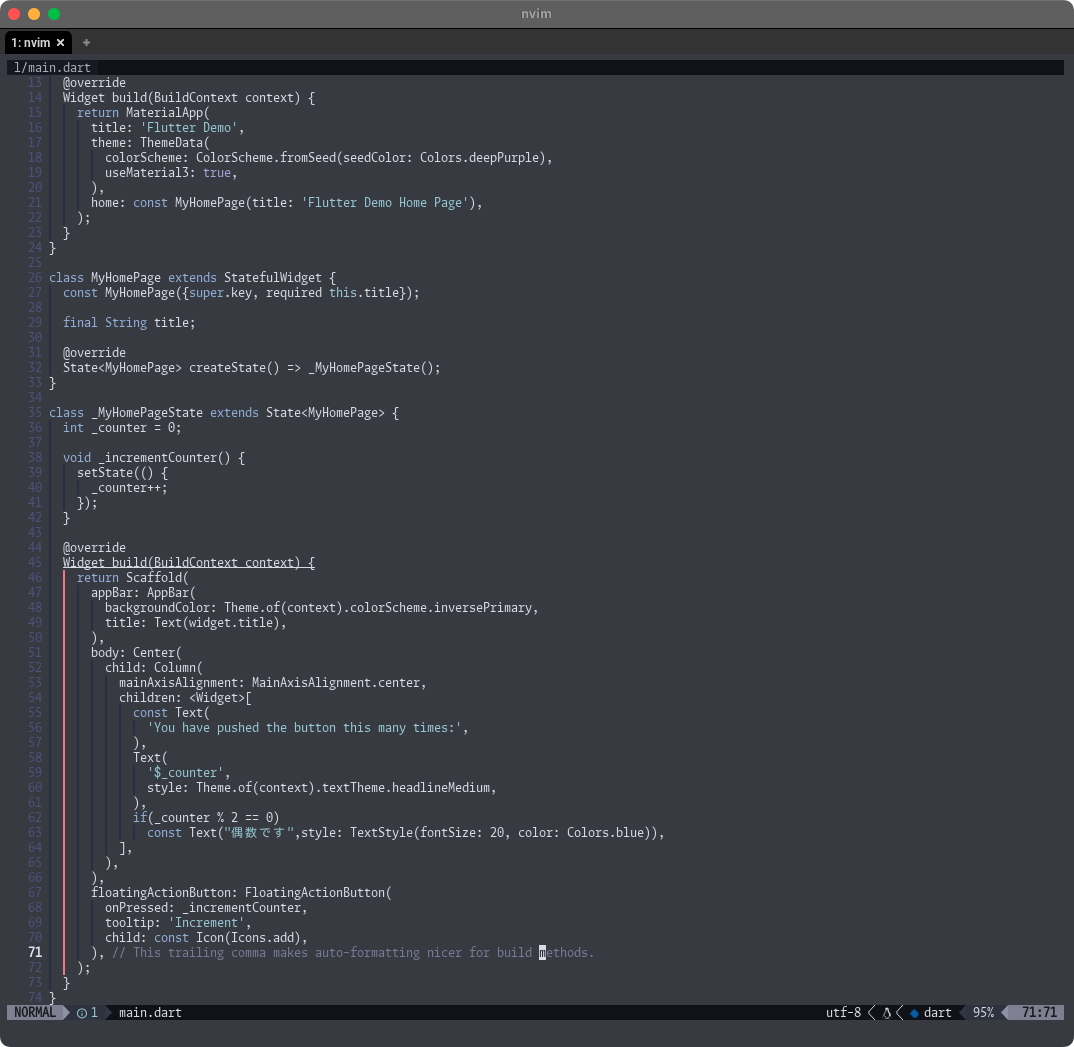Viewport: 1074px width, 1047px height.
Task: Click 'onPressed: _incrementCounter,' line
Action: click(x=206, y=907)
